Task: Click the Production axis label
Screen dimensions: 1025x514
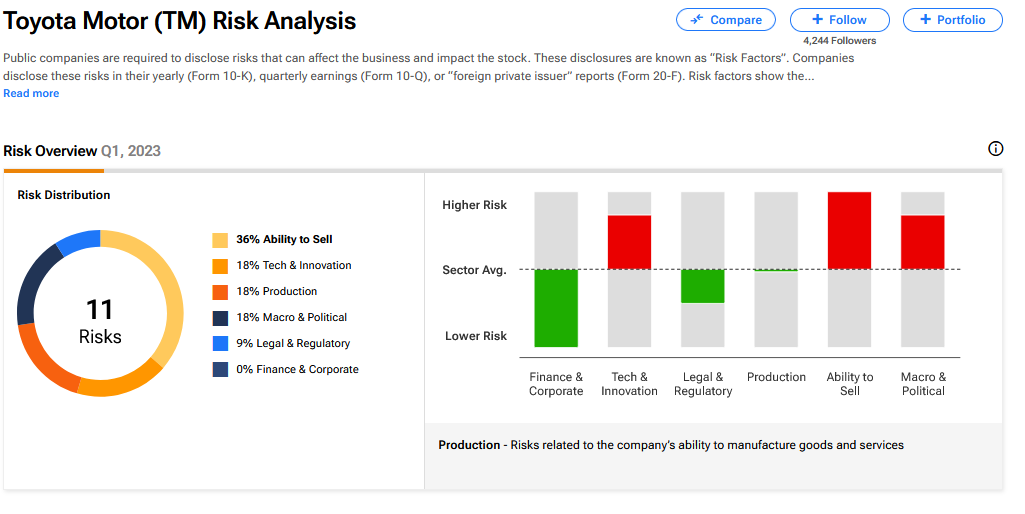Action: [776, 378]
